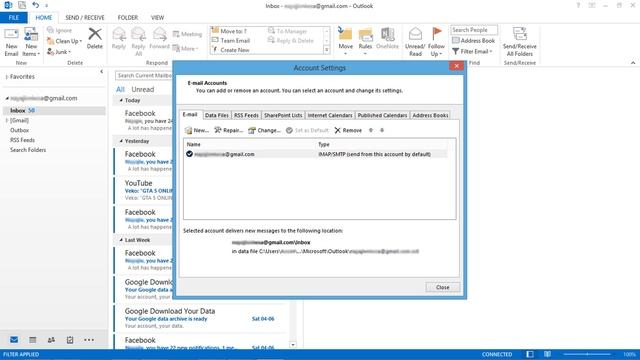Open the Clean Up dropdown
The image size is (640, 360).
(x=64, y=41)
